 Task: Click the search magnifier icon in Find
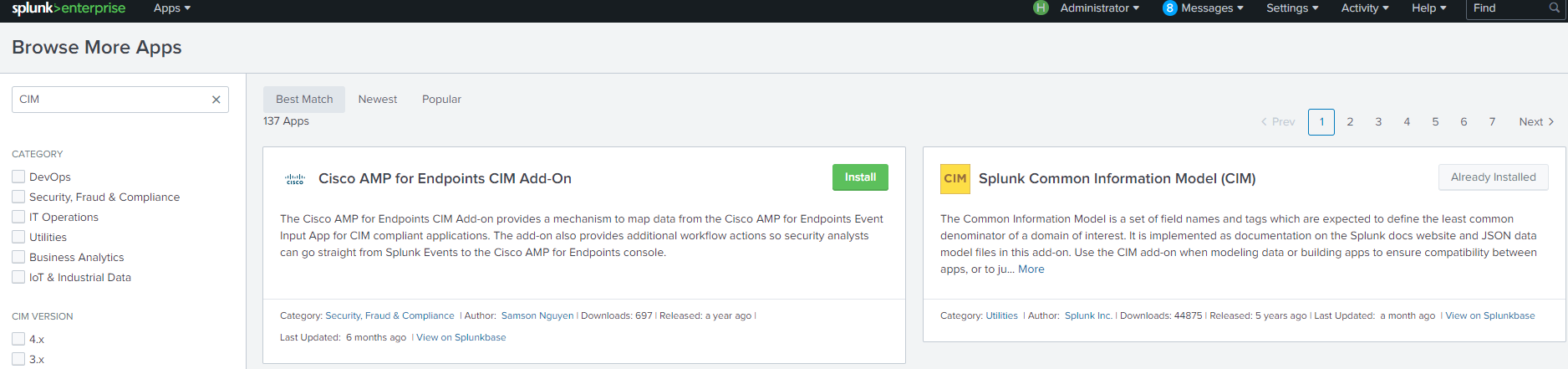point(1555,8)
